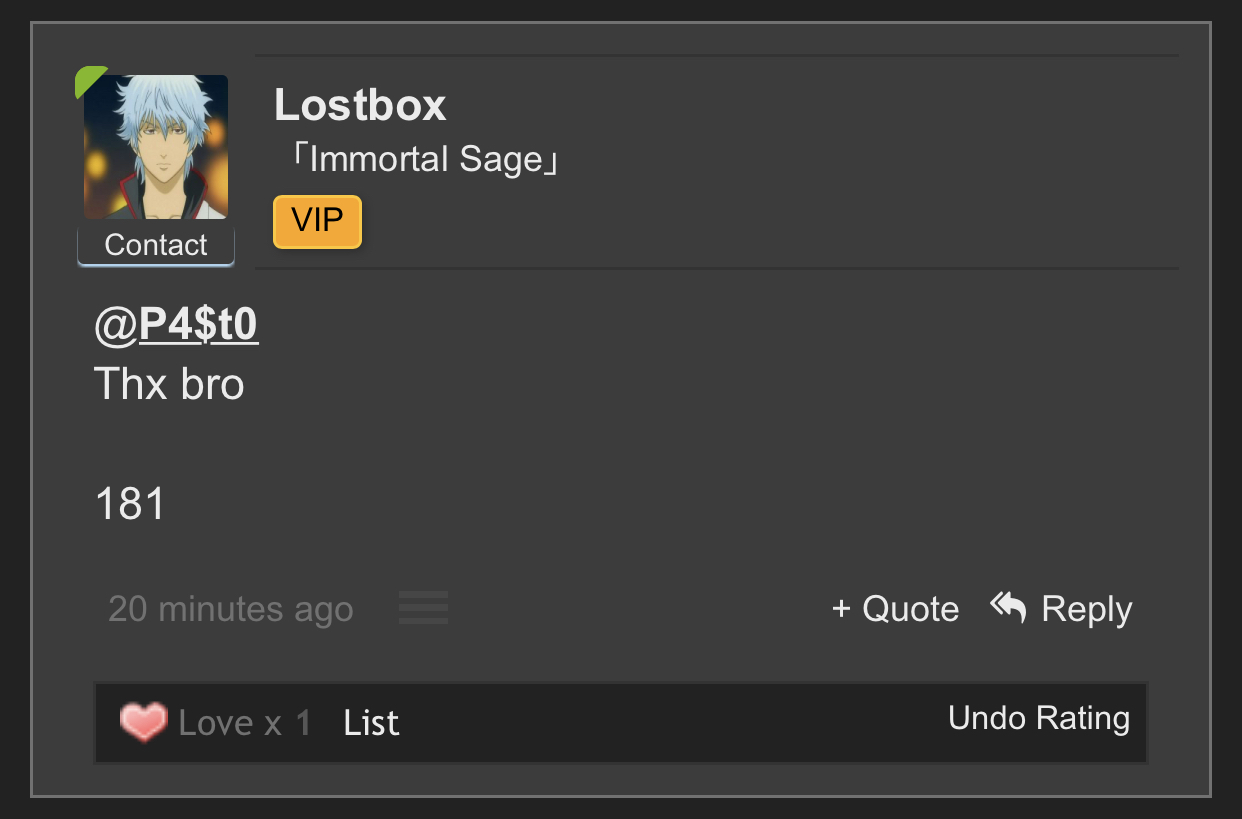1242x819 pixels.
Task: Click the @ symbol before P4$t0
Action: tap(115, 326)
